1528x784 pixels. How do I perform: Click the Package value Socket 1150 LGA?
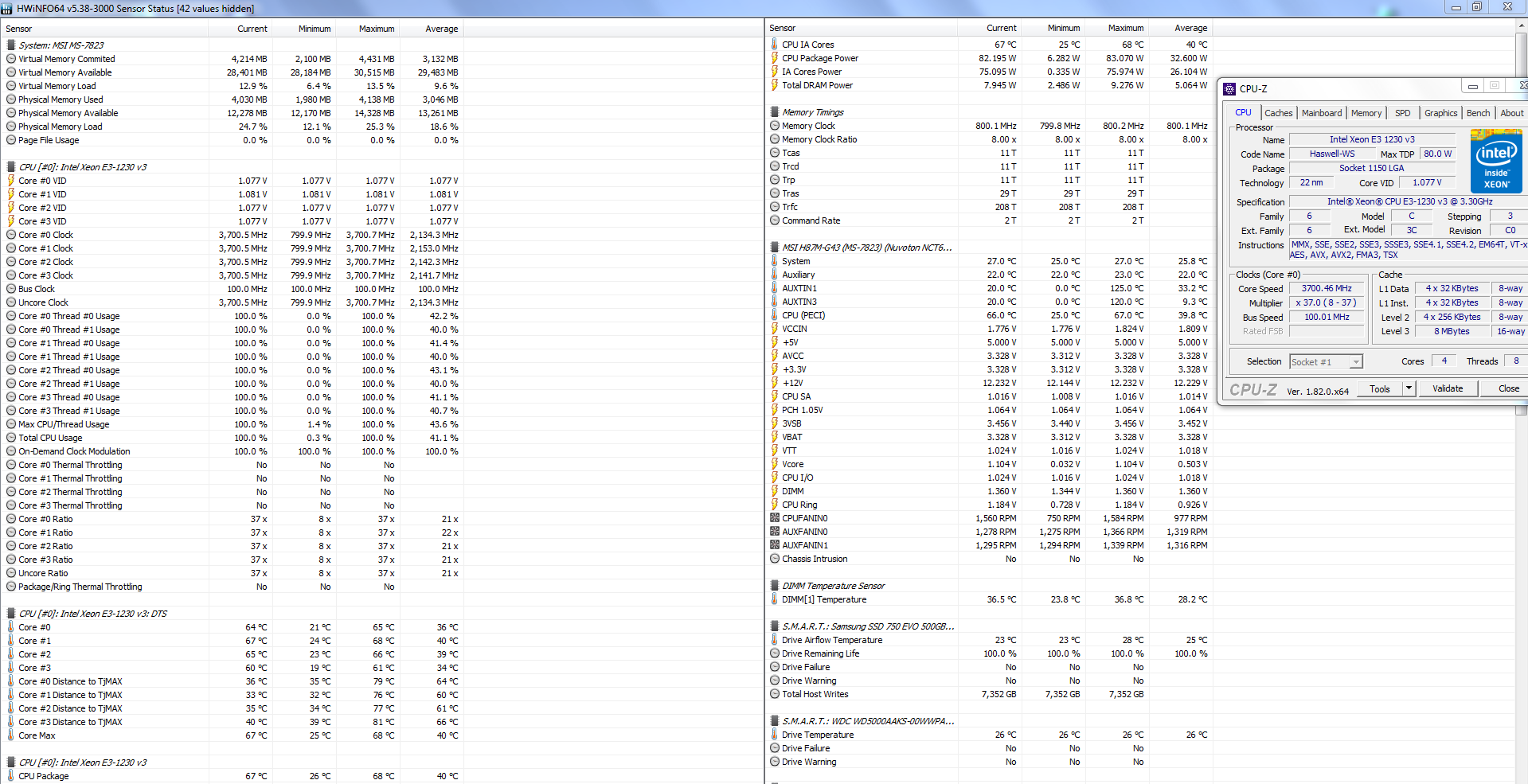(x=1372, y=168)
